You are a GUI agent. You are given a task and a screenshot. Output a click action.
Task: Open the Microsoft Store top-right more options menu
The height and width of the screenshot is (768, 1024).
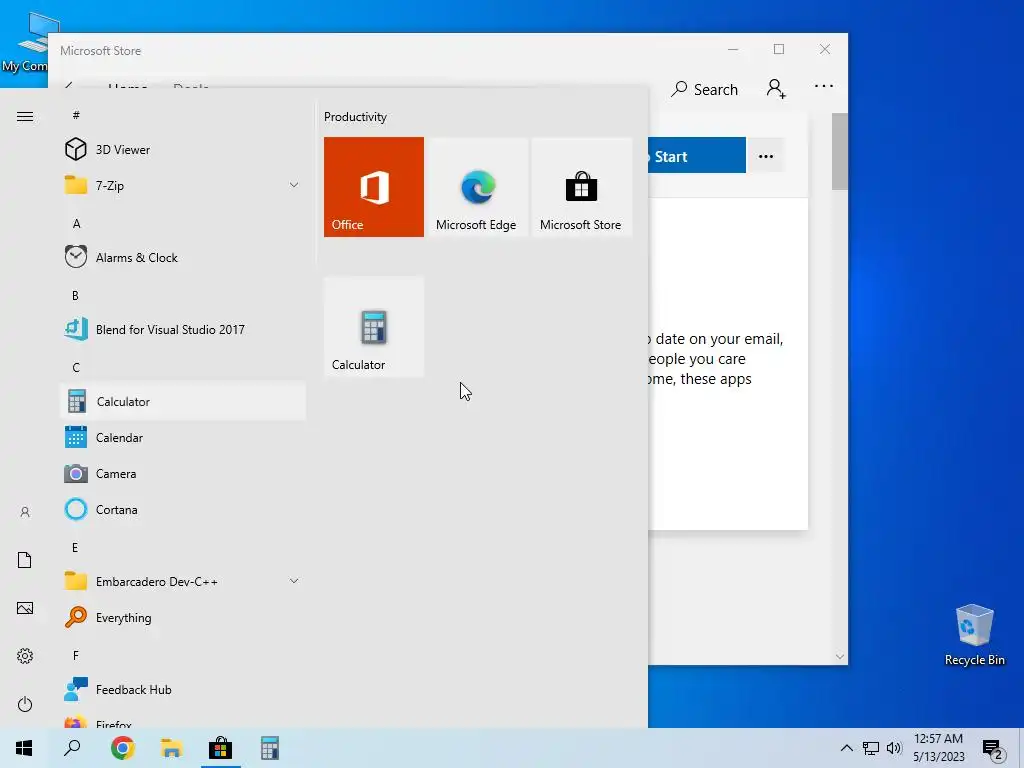[x=824, y=86]
